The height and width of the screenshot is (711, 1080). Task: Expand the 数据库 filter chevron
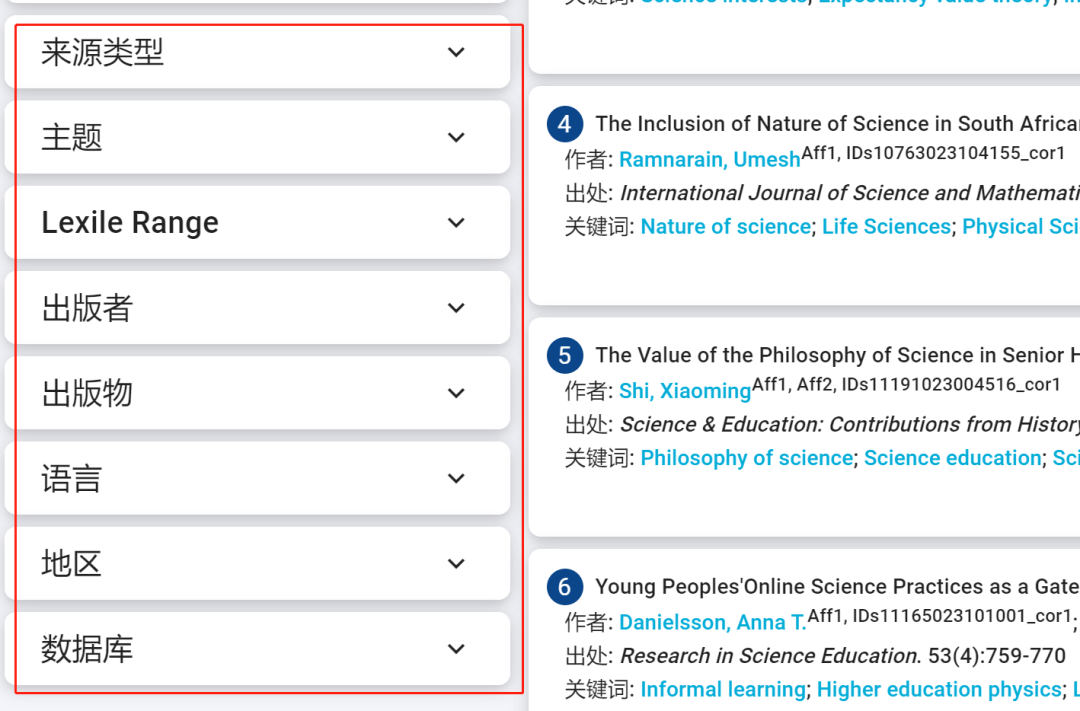click(x=456, y=649)
